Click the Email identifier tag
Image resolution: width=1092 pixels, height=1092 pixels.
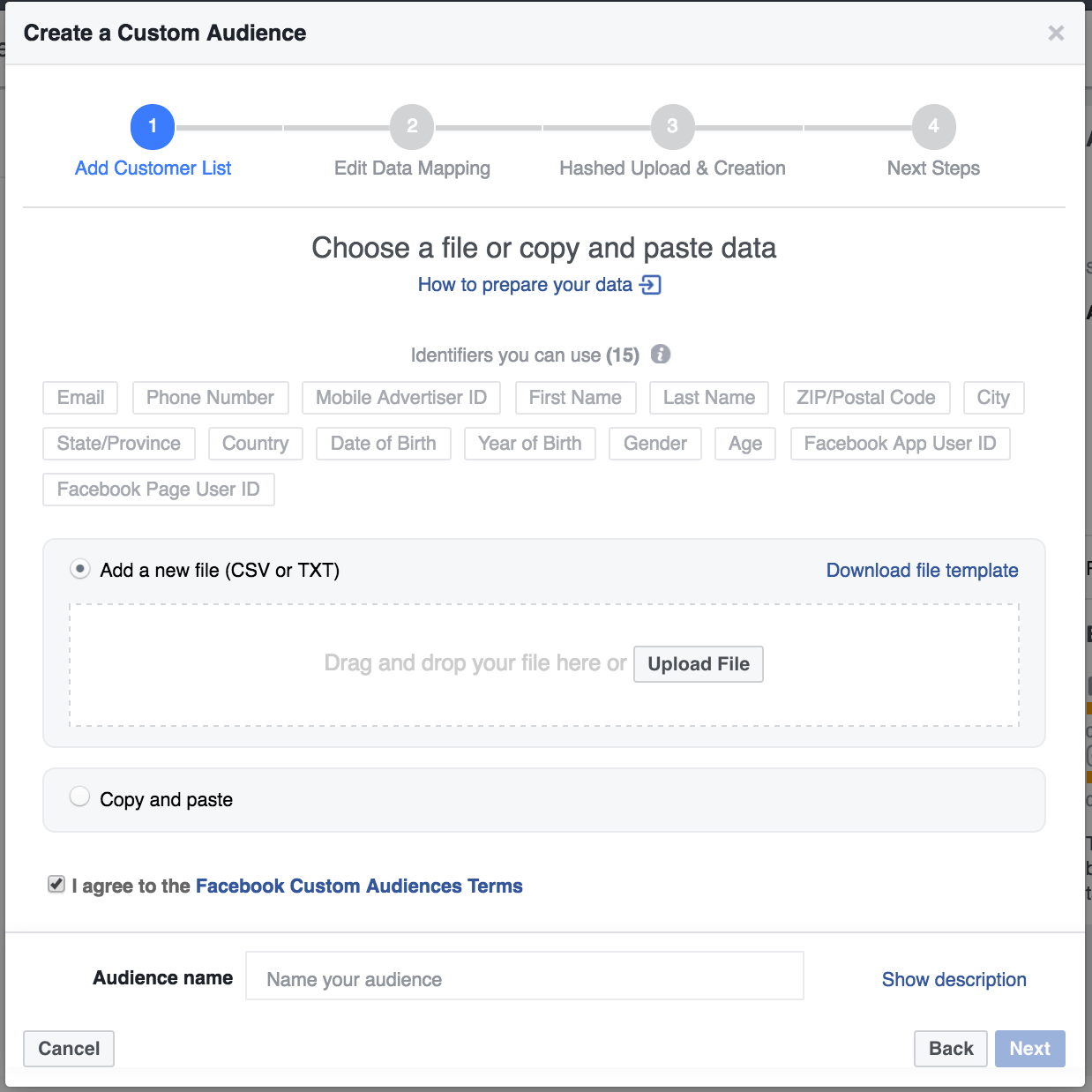pos(80,398)
